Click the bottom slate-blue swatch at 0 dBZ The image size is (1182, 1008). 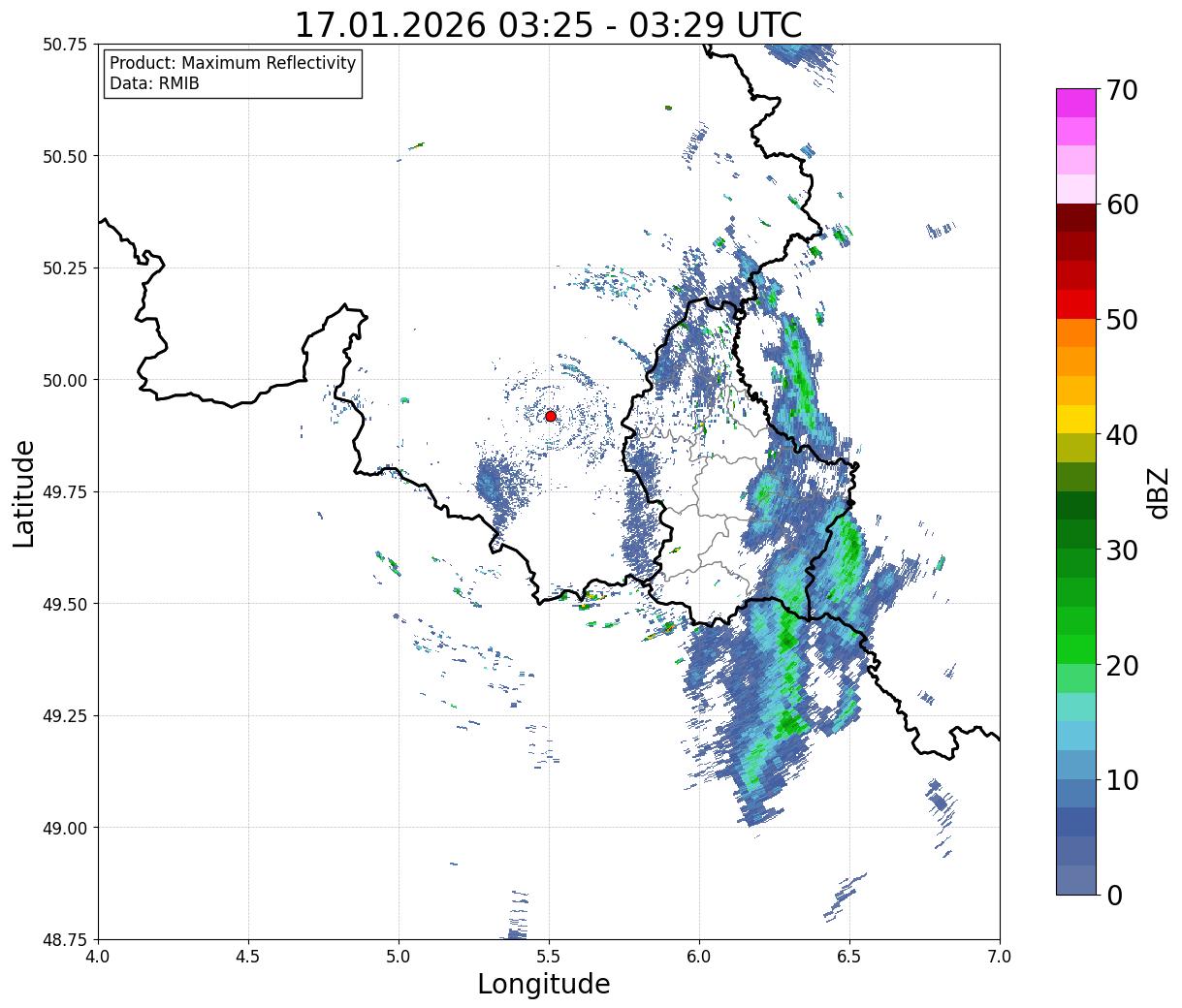coord(1076,880)
